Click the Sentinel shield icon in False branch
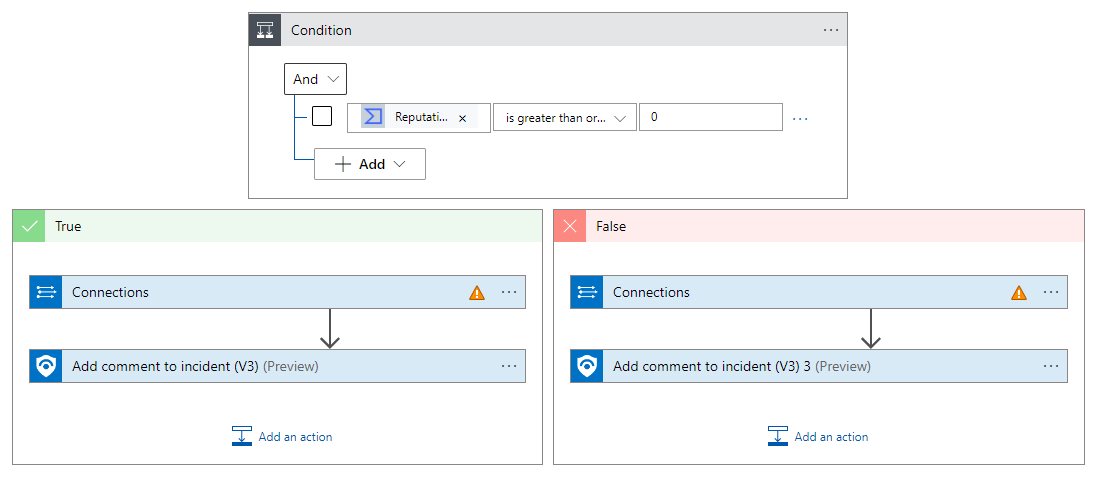The image size is (1097, 477). pyautogui.click(x=587, y=366)
